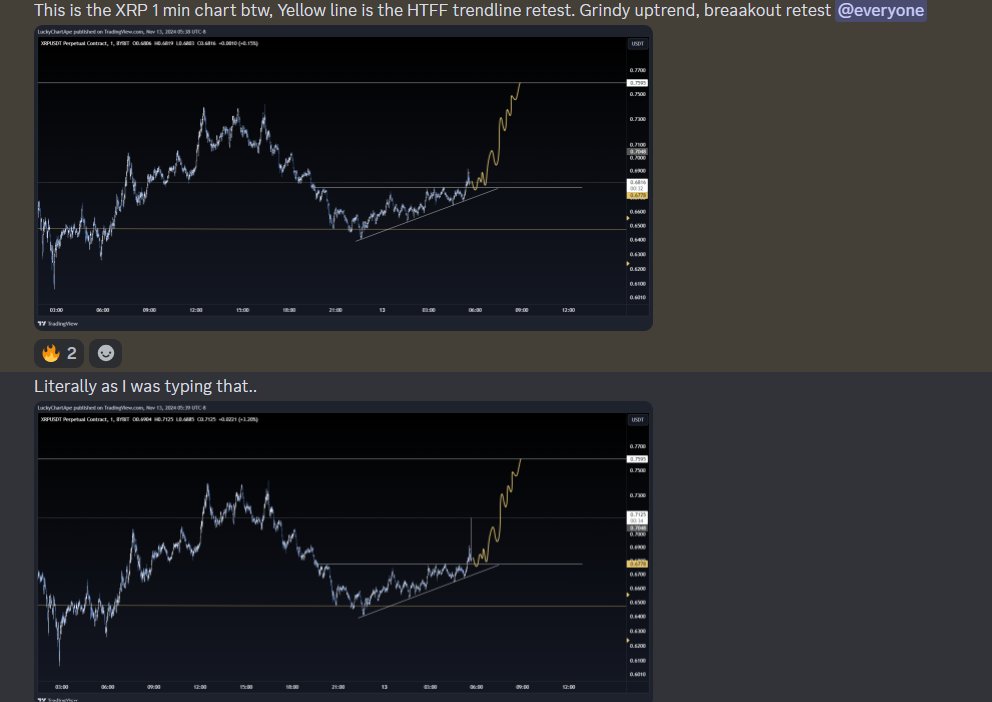Select the message 'Literally as I was typing that..'
This screenshot has height=702, width=992.
click(146, 386)
